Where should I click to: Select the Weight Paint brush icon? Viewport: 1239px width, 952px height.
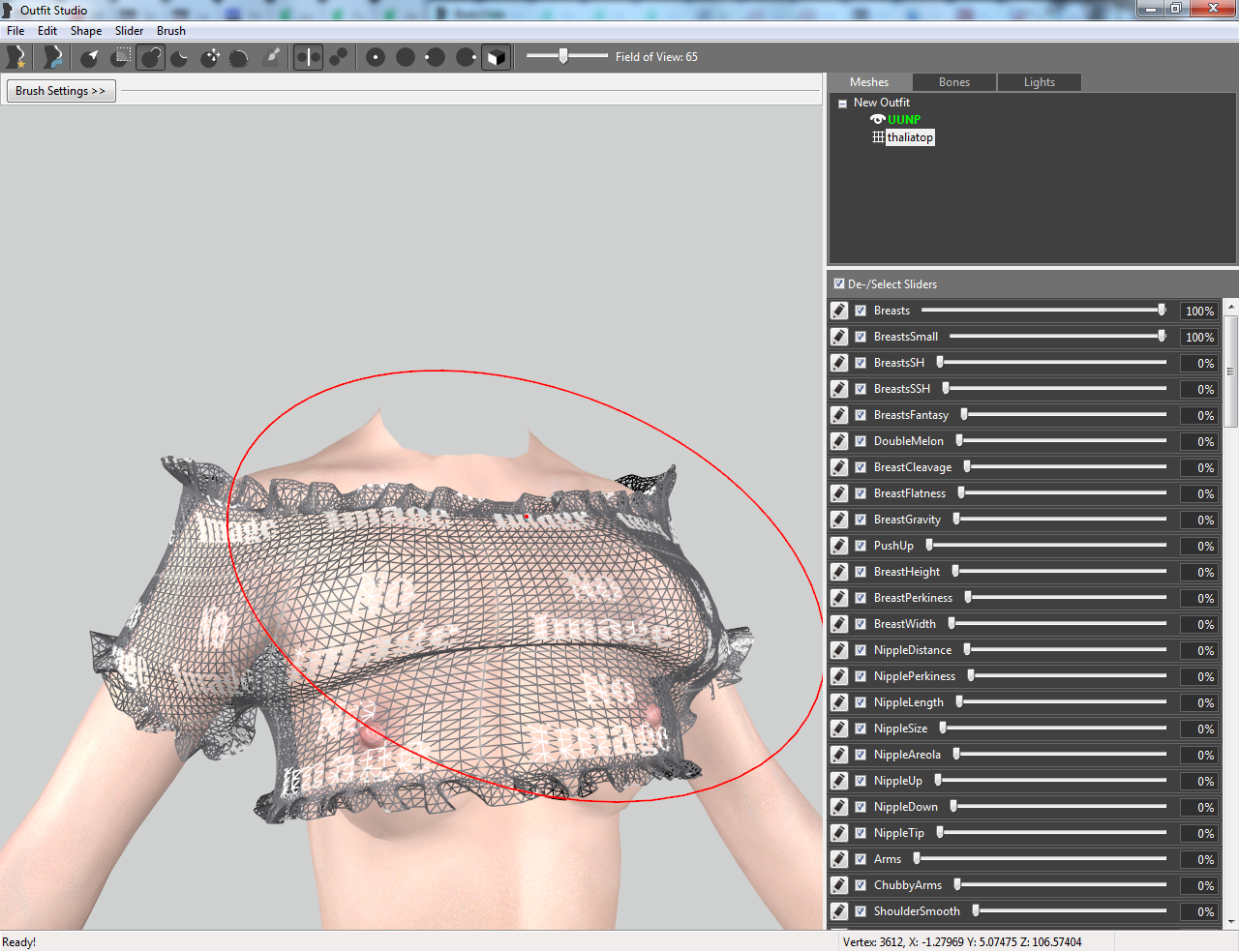(x=272, y=57)
